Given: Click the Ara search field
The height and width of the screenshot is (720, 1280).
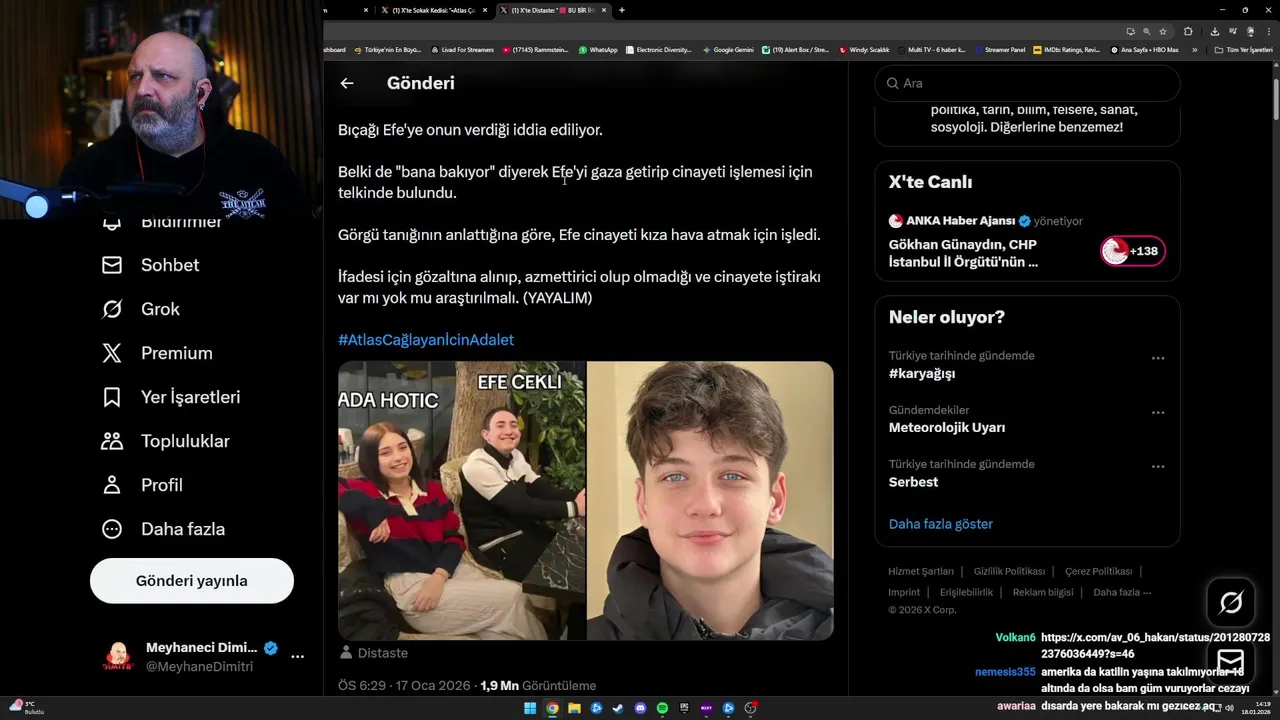Looking at the screenshot, I should (x=1027, y=83).
